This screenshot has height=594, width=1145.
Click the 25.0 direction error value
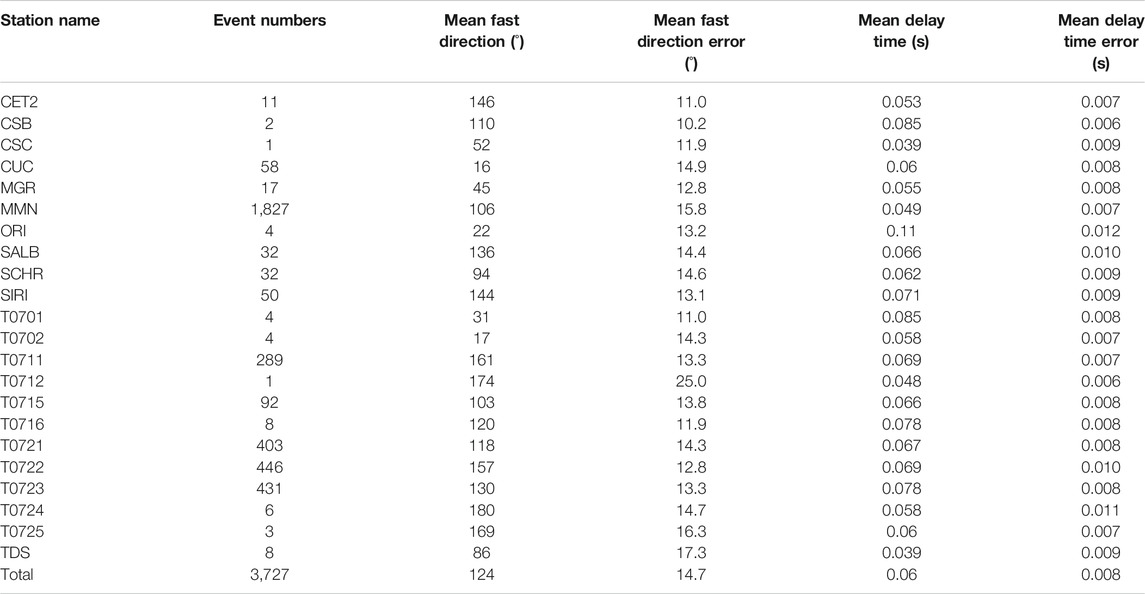[691, 381]
